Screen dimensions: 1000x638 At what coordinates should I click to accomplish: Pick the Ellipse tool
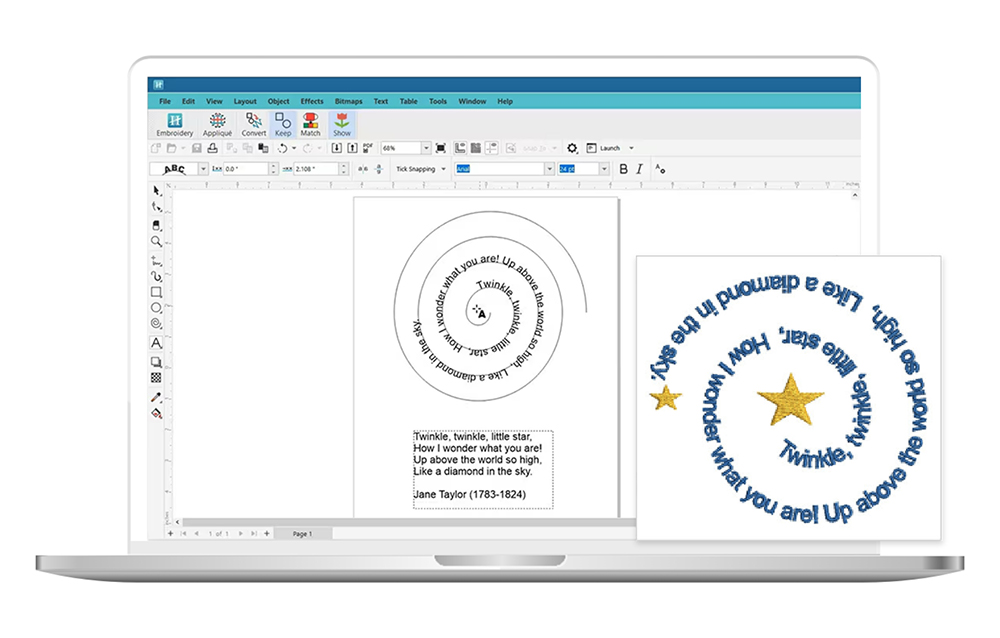click(157, 308)
